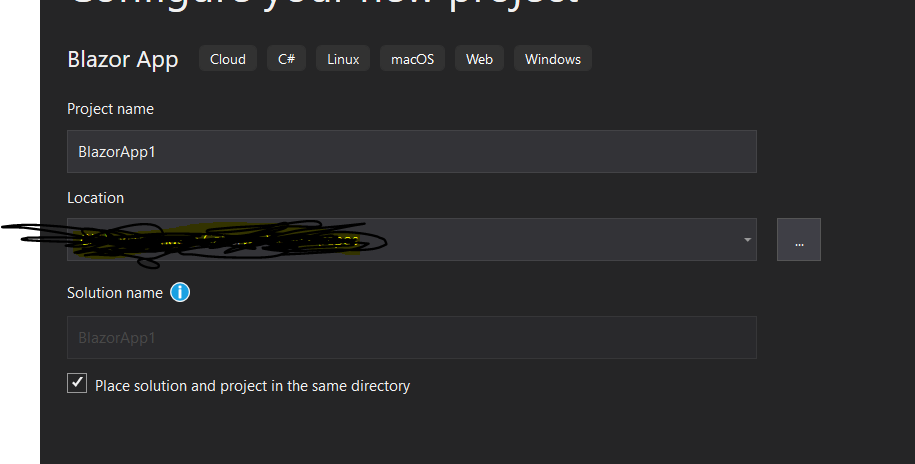Click the greyed-out Solution name text box

pos(411,337)
